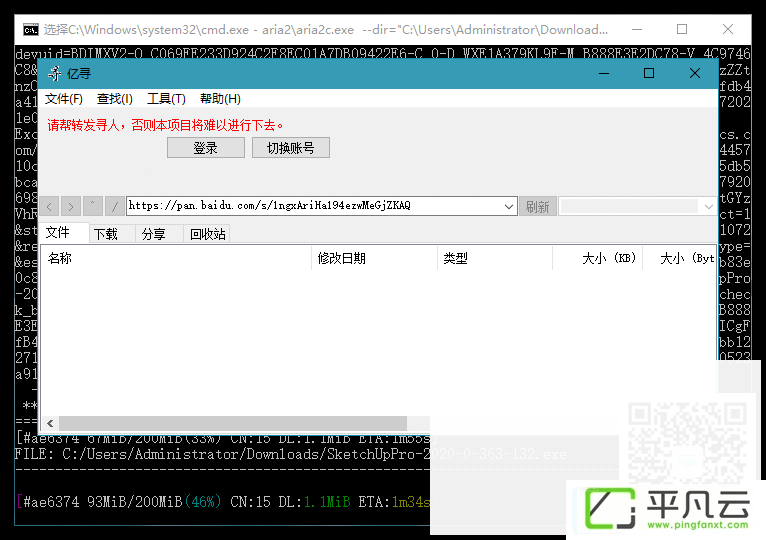Click the cmd.exe icon in console title bar
This screenshot has height=540, width=766.
pyautogui.click(x=31, y=30)
